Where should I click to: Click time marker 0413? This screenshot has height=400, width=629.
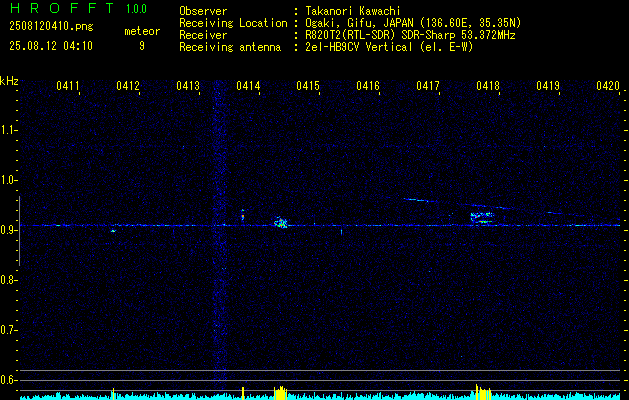(x=188, y=86)
